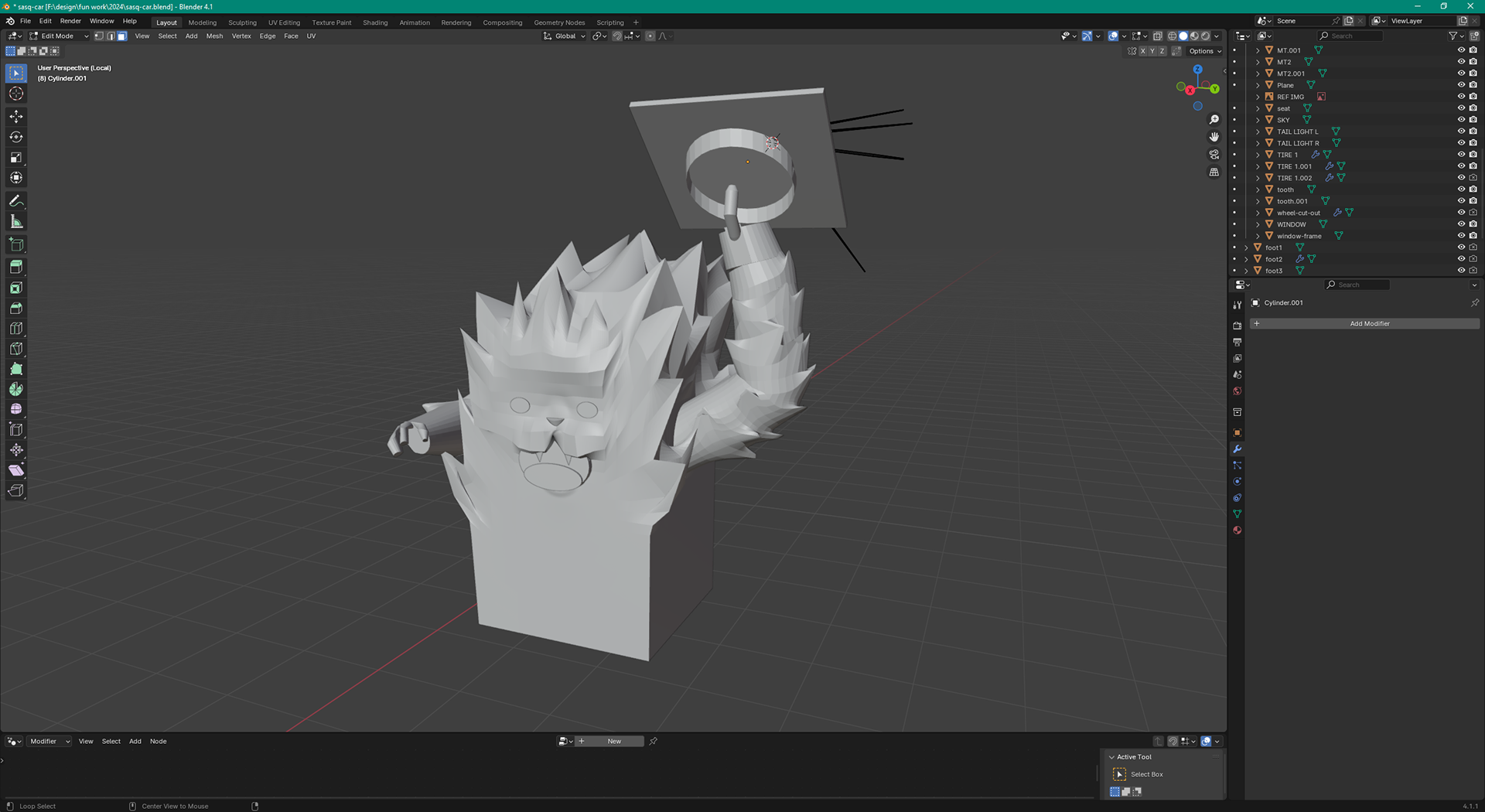Switch to wireframe viewport shading
Image resolution: width=1485 pixels, height=812 pixels.
1172,36
